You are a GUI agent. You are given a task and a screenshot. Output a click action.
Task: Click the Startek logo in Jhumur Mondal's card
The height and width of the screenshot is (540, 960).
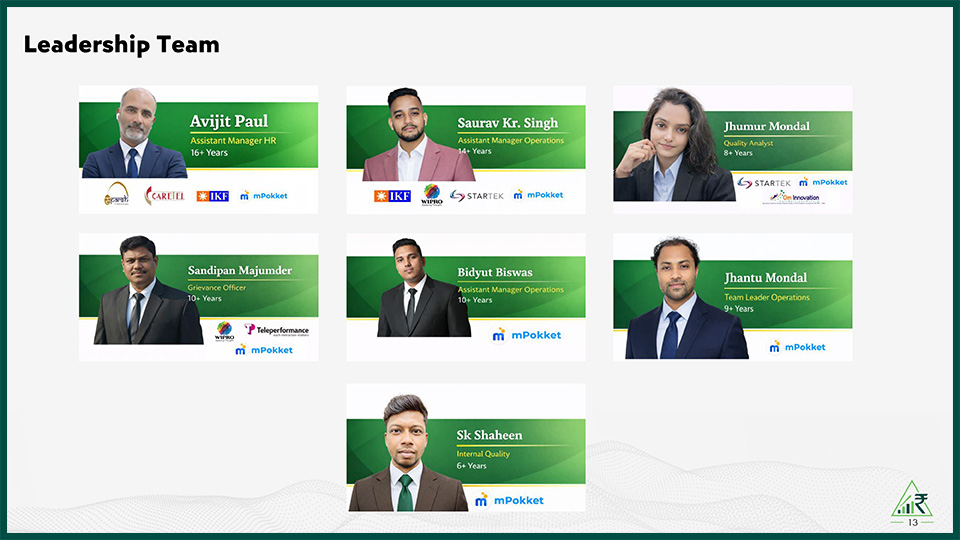tap(763, 182)
